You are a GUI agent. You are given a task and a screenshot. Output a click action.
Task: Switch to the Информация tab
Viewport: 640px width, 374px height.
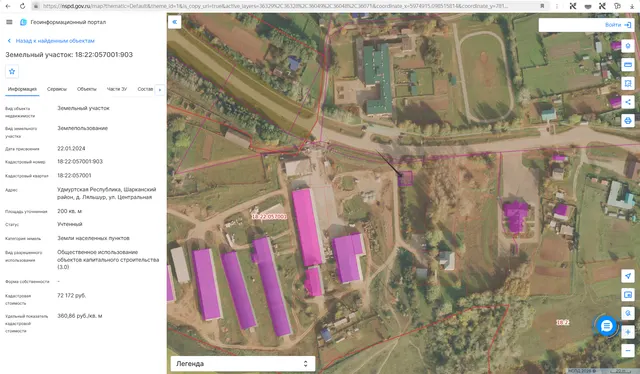coord(22,89)
